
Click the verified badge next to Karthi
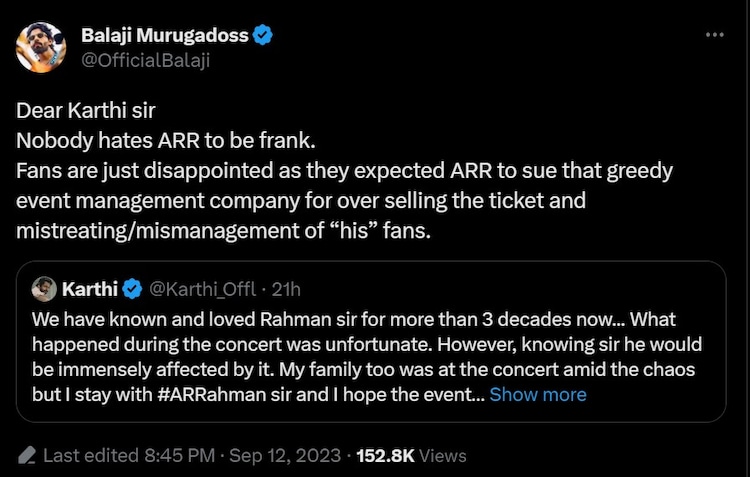131,290
